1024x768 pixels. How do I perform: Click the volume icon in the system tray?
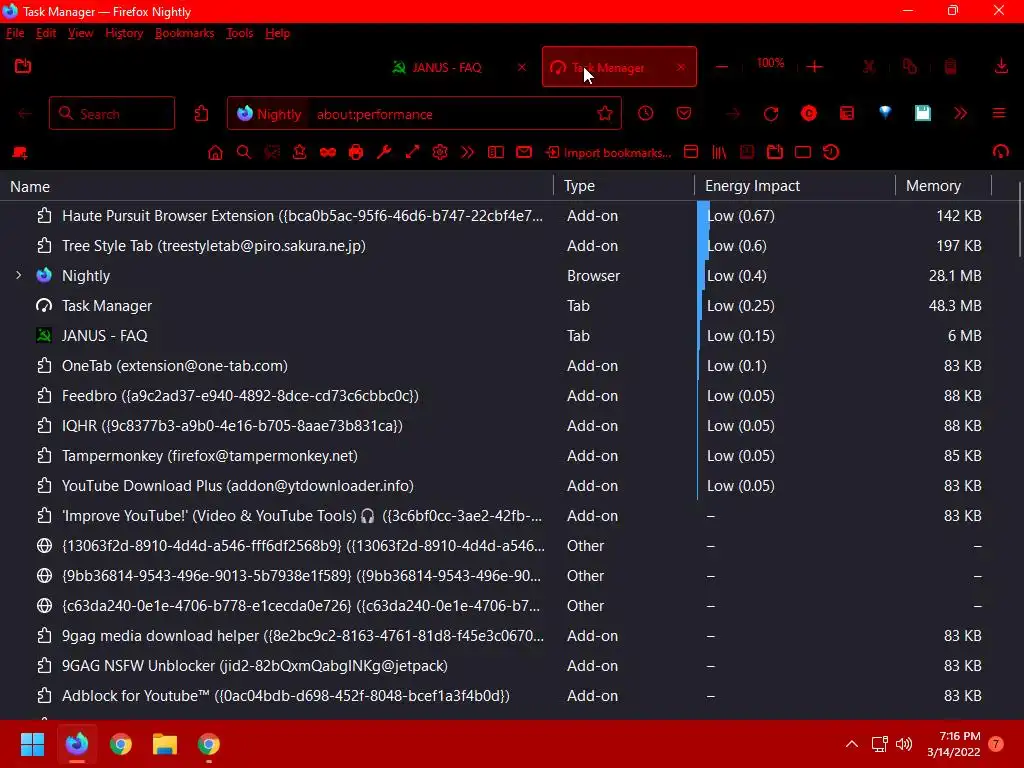point(904,744)
